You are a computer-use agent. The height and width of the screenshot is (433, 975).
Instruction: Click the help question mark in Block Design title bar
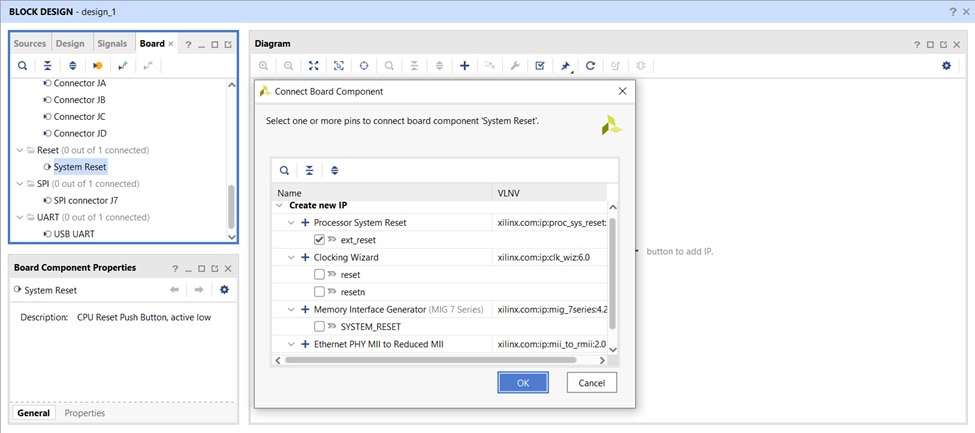click(x=953, y=12)
